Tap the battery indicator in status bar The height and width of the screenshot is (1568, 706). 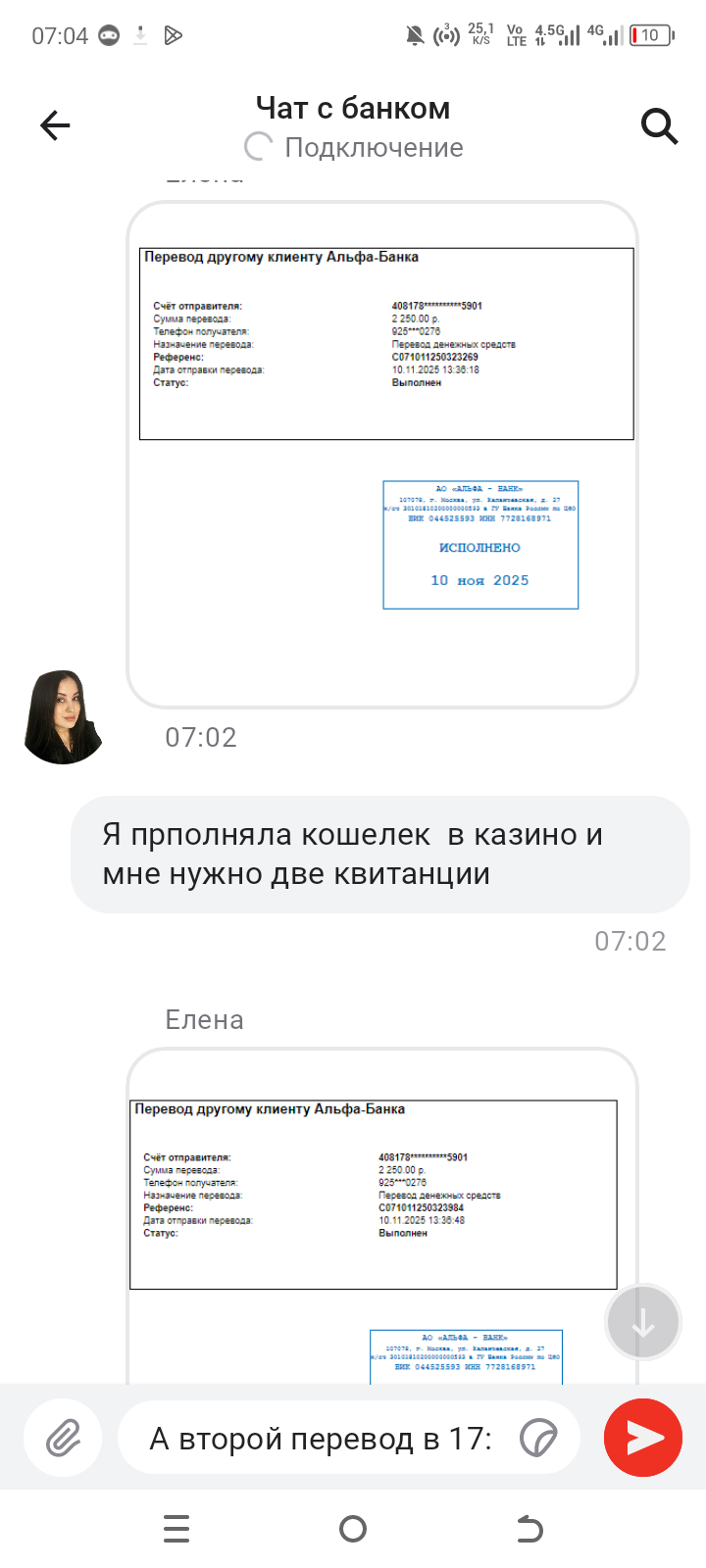(652, 35)
